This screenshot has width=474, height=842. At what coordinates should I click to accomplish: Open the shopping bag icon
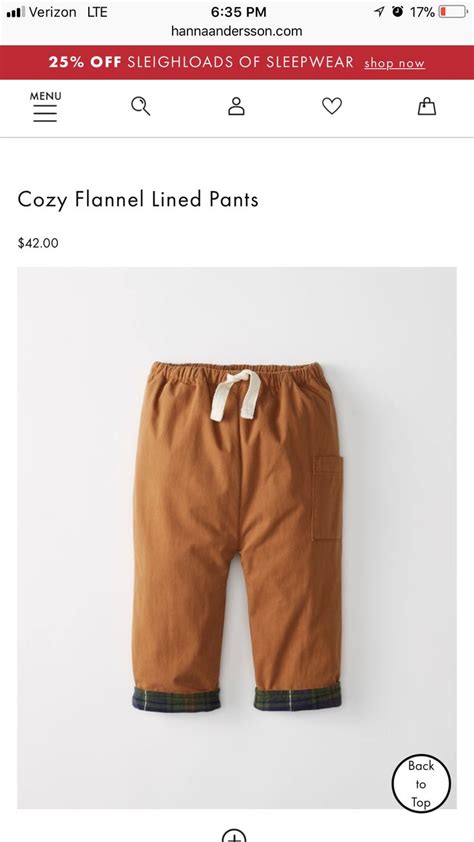pos(427,106)
